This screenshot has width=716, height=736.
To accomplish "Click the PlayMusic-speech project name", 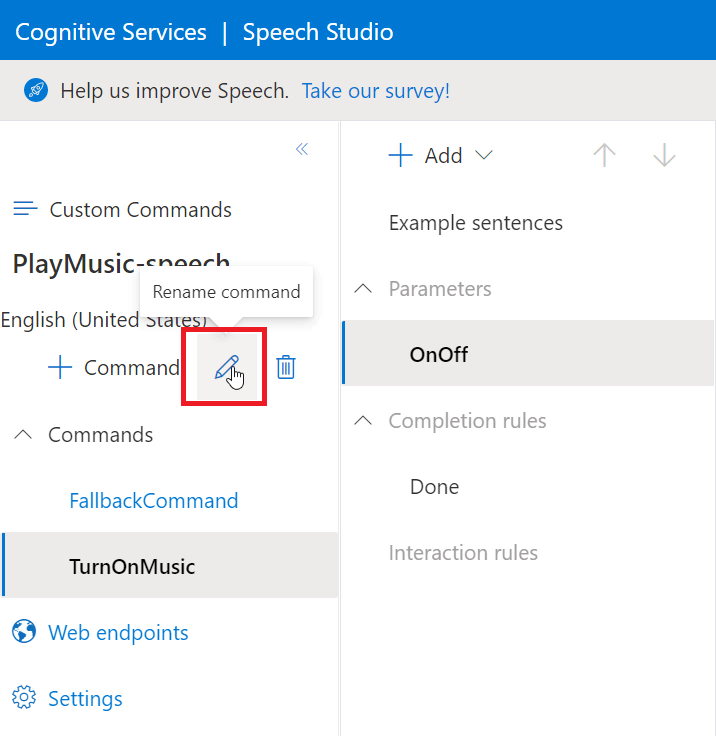I will [x=121, y=263].
